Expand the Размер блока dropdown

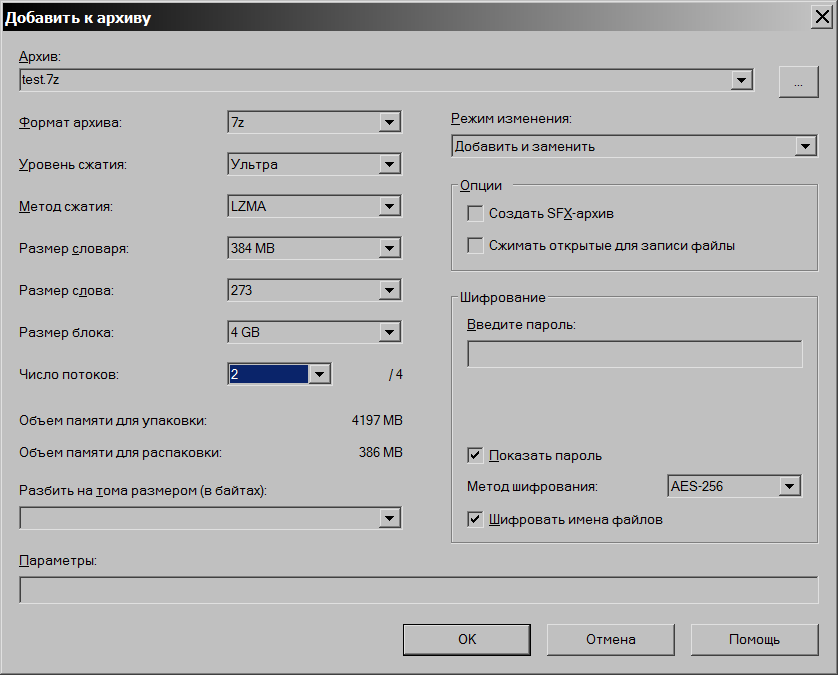click(x=390, y=332)
